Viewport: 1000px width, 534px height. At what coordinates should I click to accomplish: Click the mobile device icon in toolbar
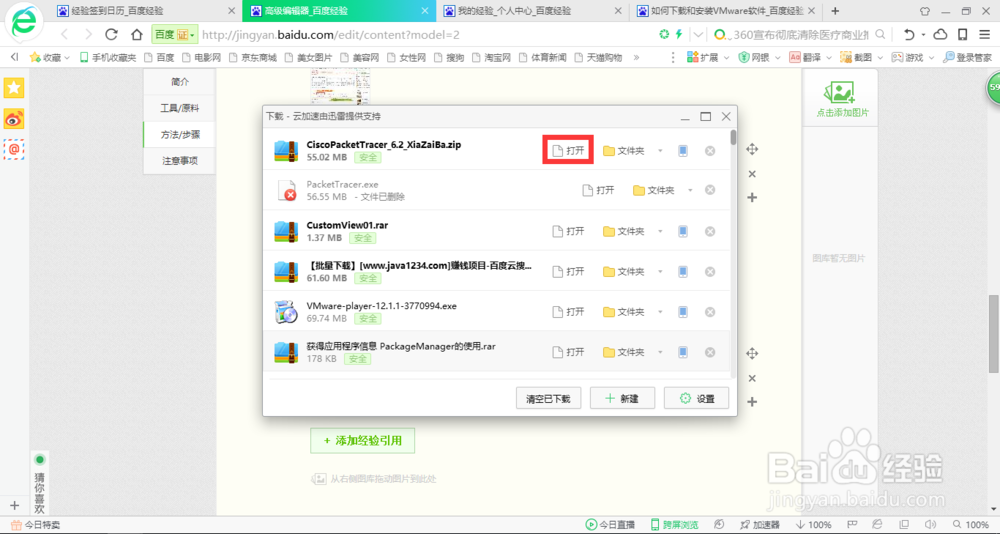tap(963, 34)
